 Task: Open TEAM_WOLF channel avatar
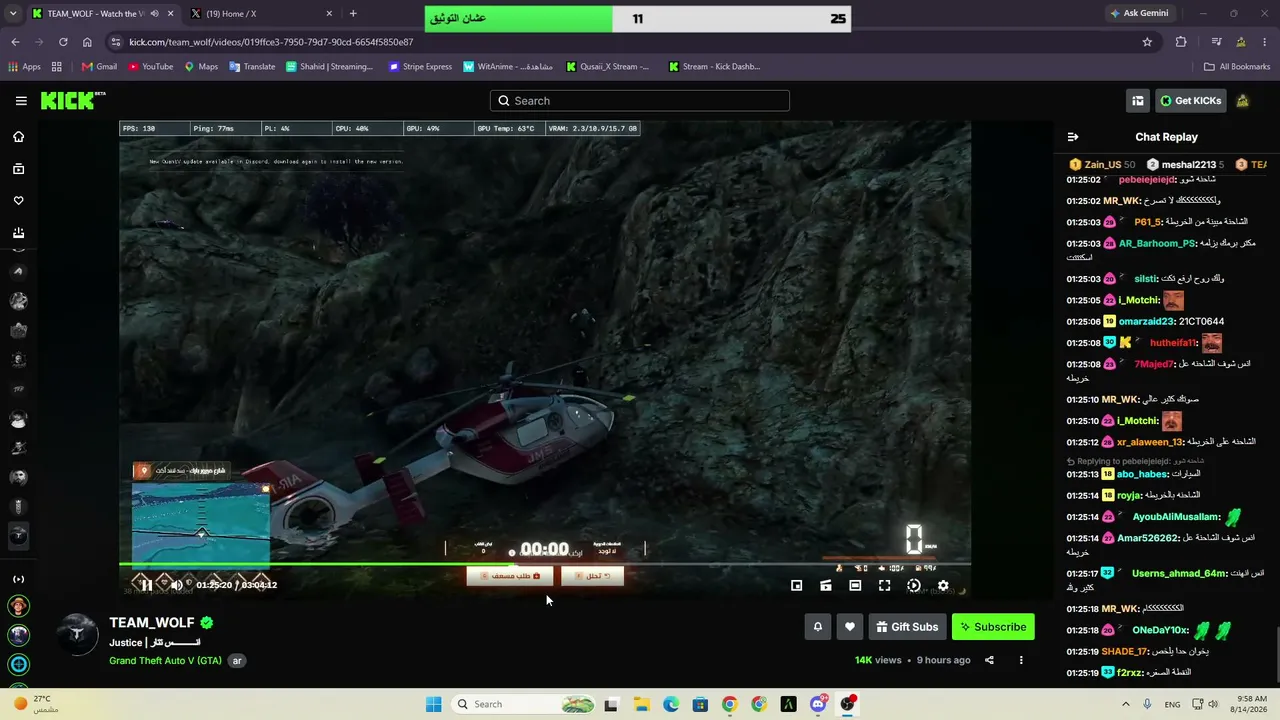[x=77, y=636]
